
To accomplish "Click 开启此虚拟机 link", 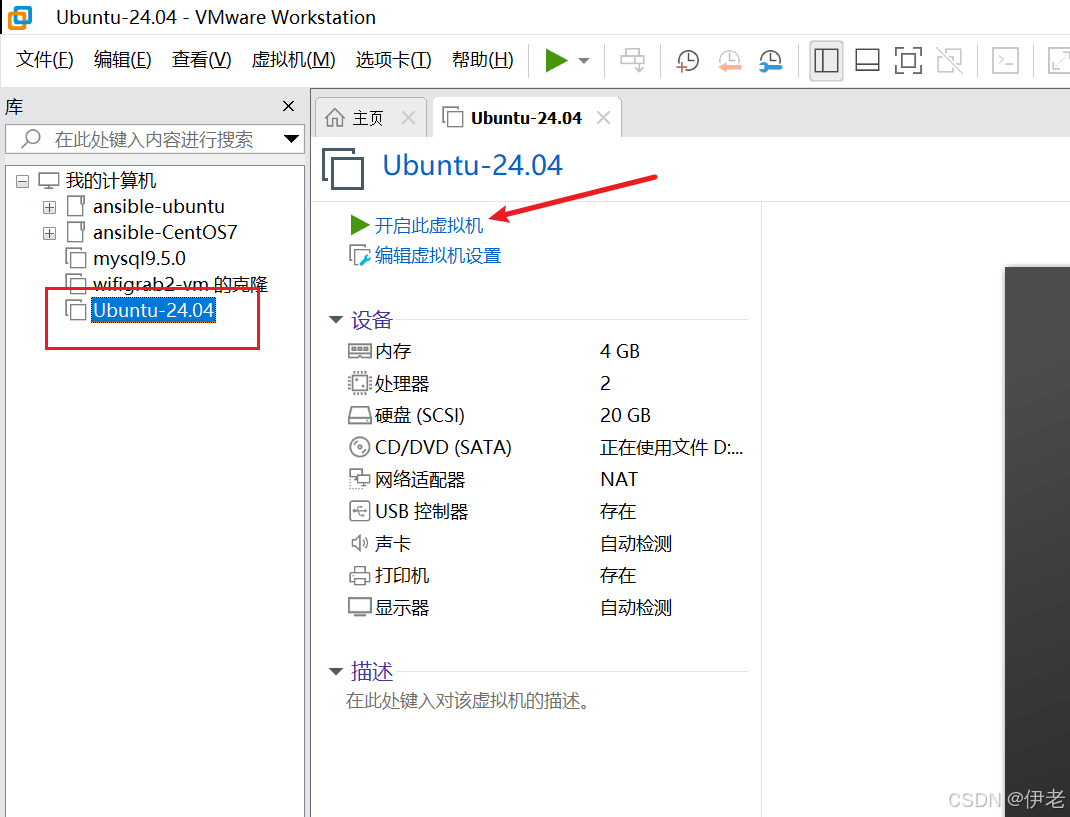I will point(428,225).
